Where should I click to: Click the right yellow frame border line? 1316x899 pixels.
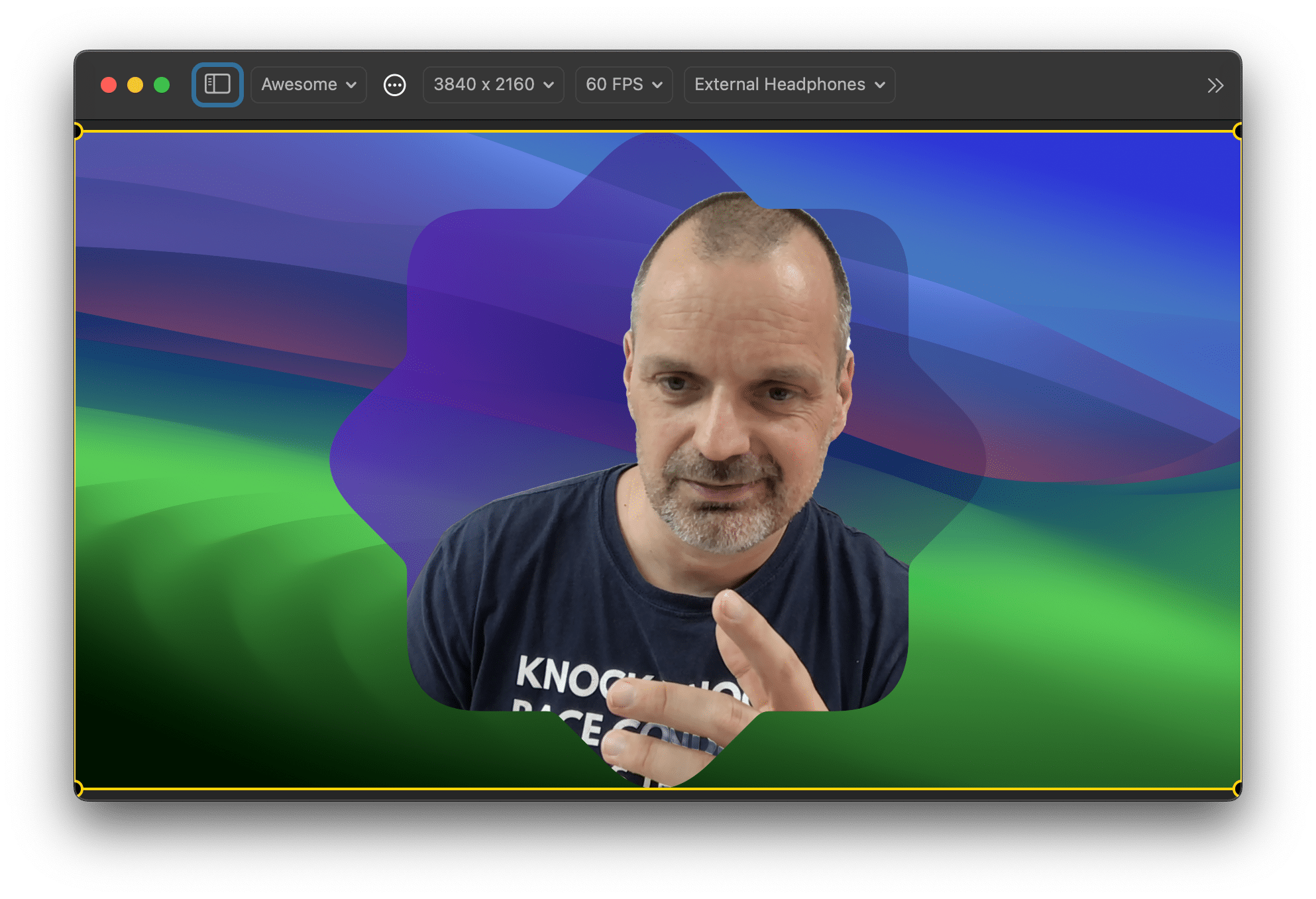coord(1240,464)
